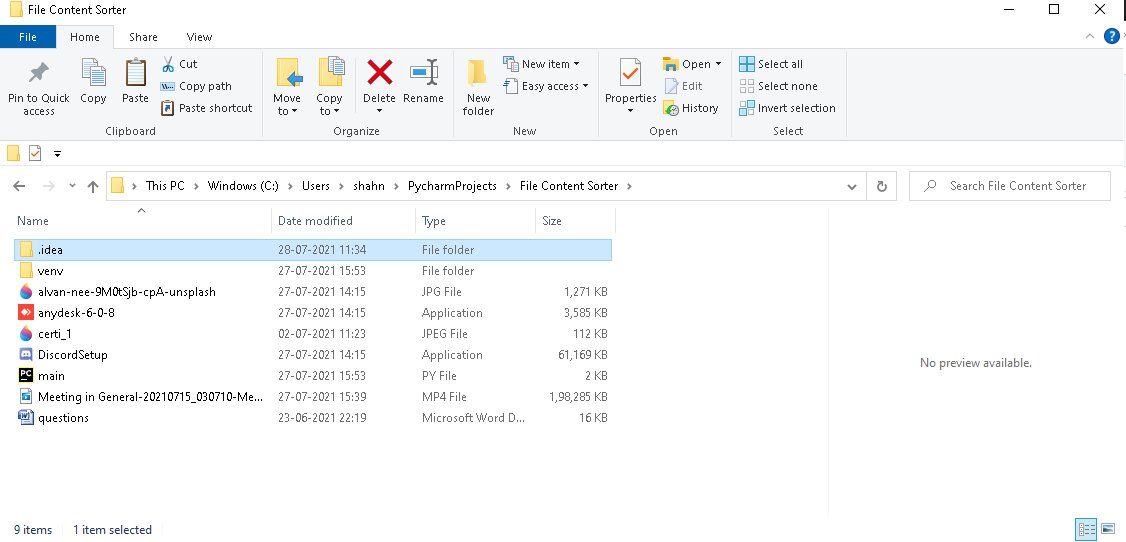Viewport: 1126px width, 542px height.
Task: Open the Help question mark icon
Action: click(1111, 37)
